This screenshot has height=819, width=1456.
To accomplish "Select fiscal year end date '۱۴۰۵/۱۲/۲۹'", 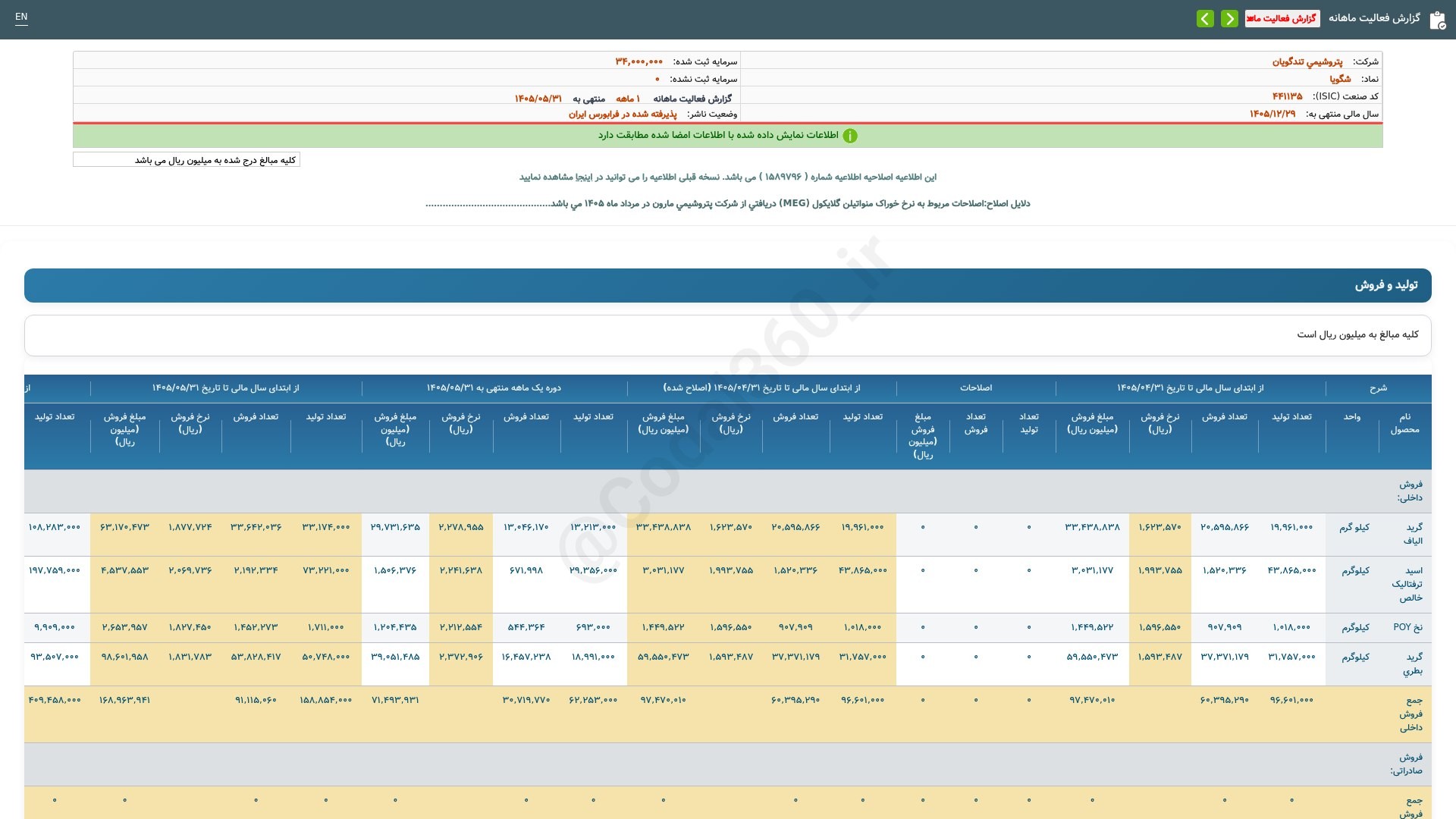I will (1272, 114).
